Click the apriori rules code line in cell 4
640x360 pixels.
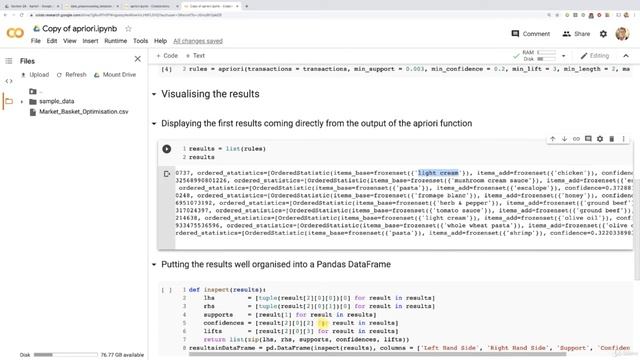coord(409,69)
